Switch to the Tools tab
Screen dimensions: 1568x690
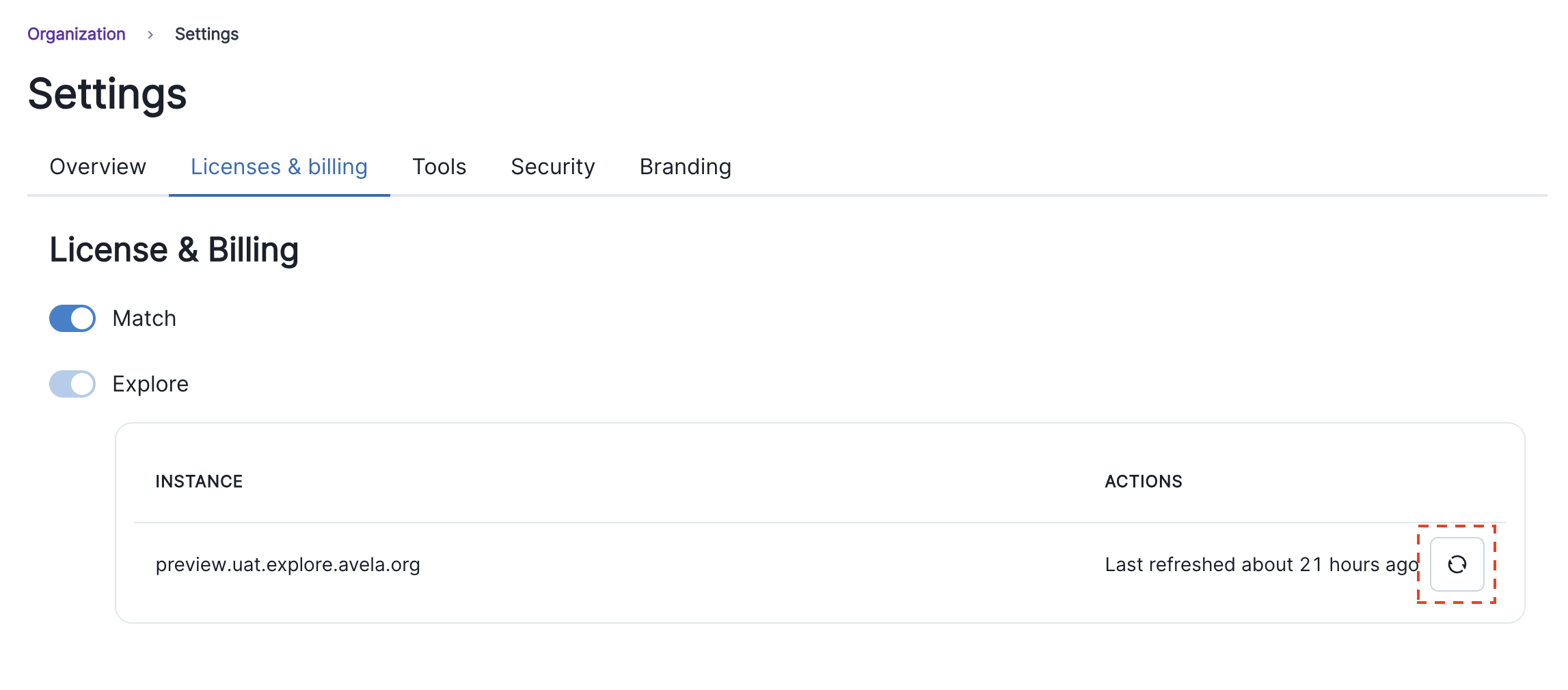(x=439, y=167)
